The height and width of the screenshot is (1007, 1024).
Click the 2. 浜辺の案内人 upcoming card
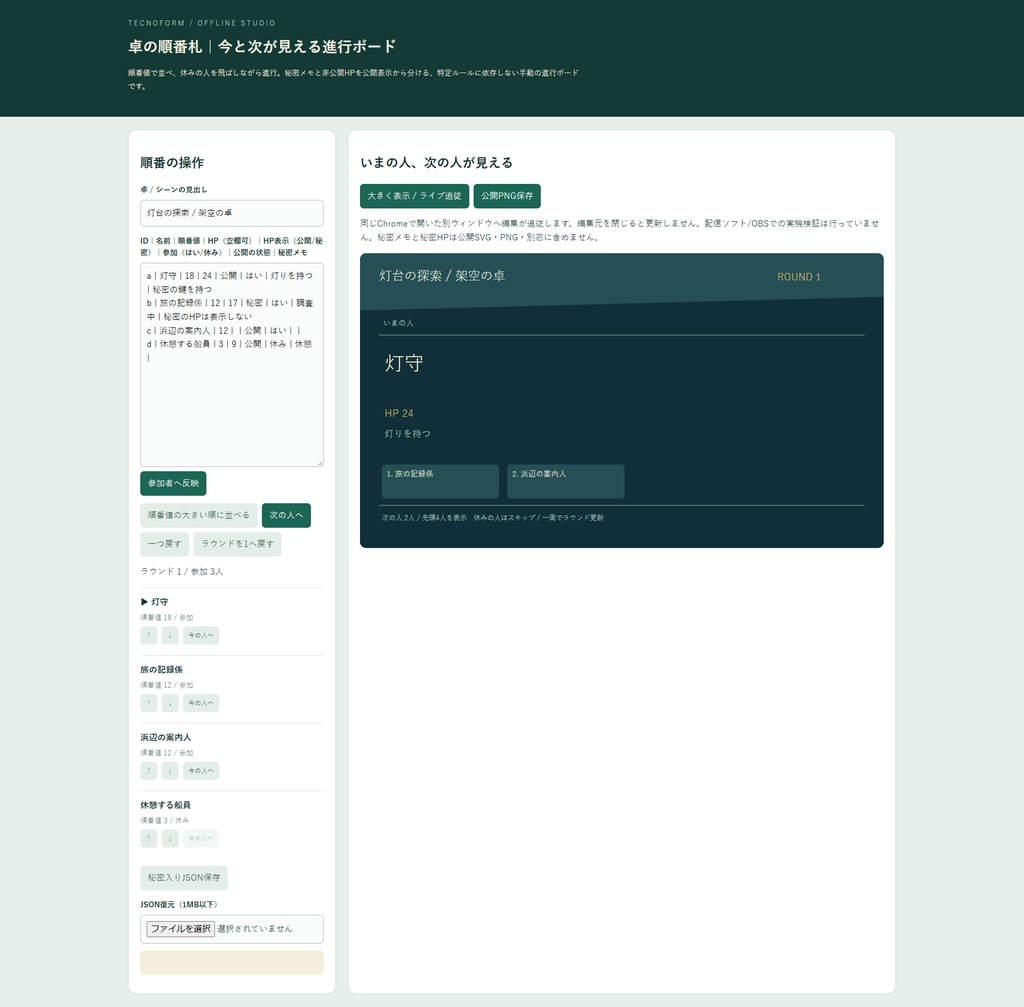tap(566, 481)
